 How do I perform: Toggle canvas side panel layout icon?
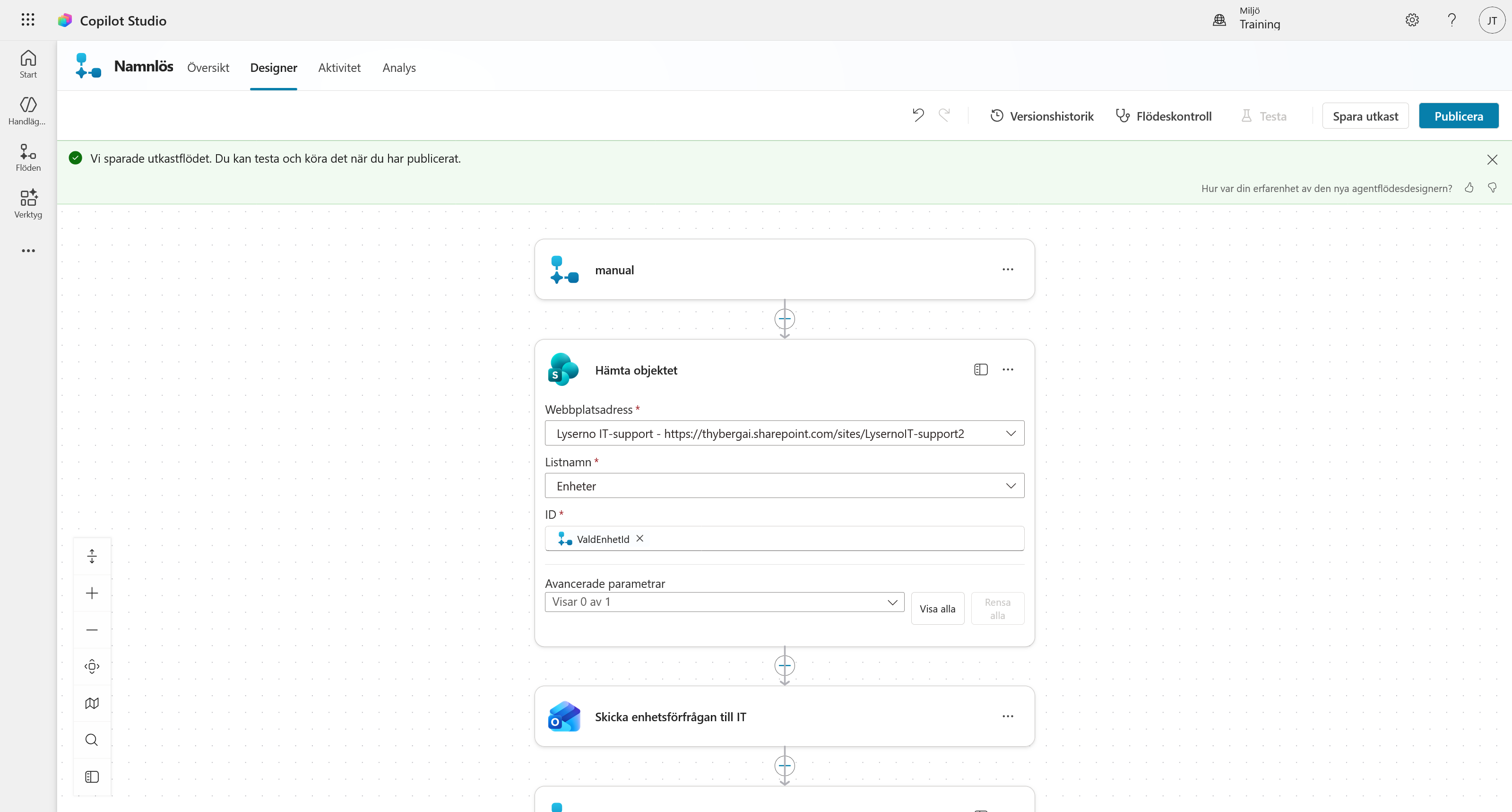tap(92, 777)
